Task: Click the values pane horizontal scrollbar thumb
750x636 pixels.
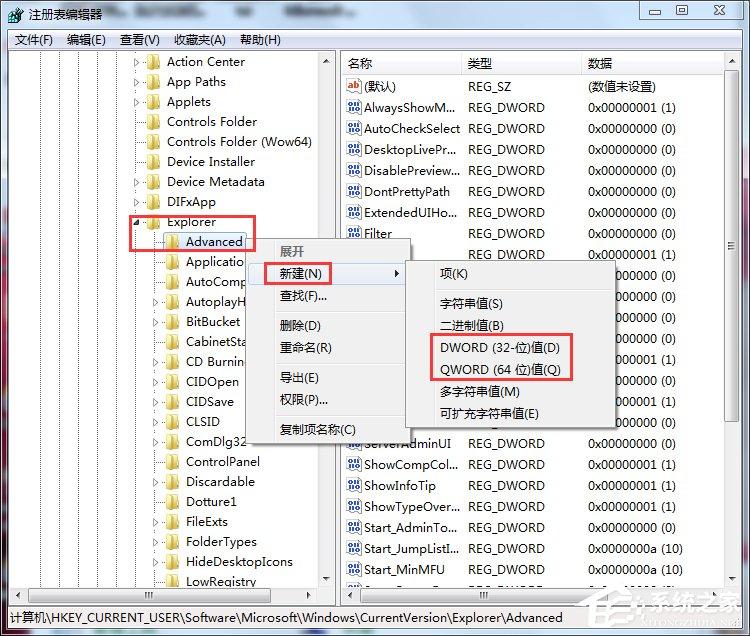Action: [x=483, y=595]
